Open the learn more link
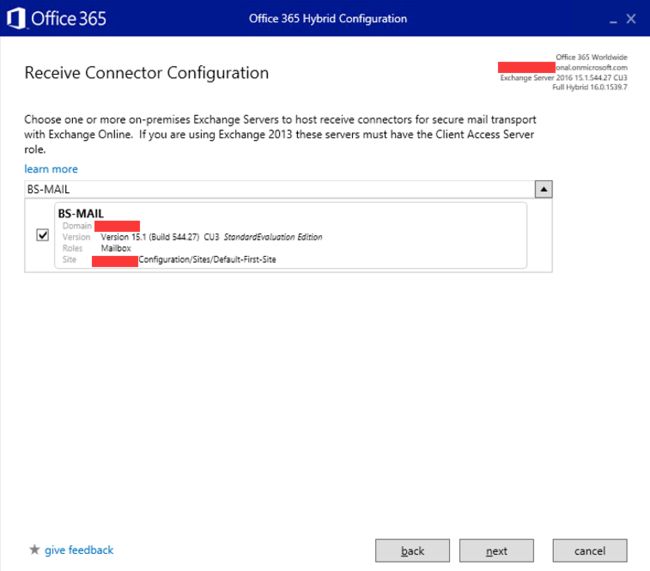 tap(51, 169)
